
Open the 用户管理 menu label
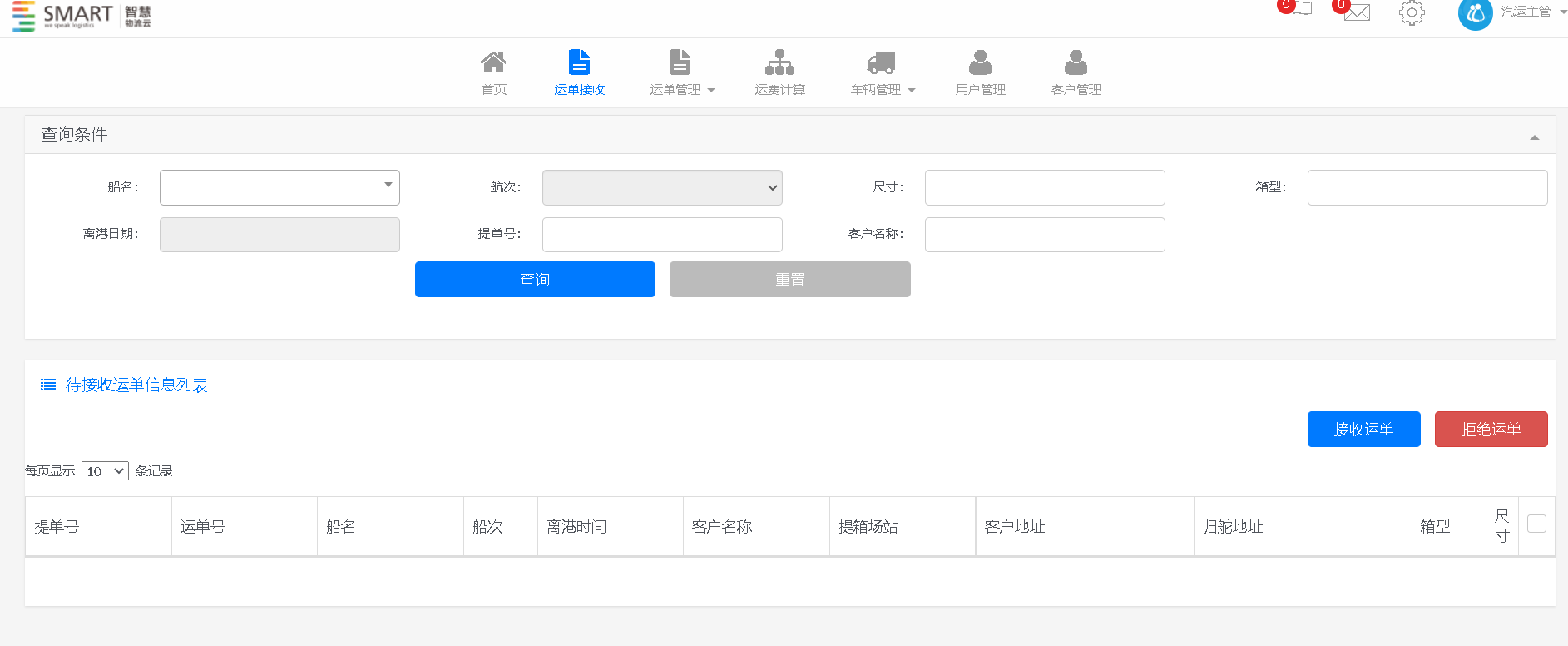click(x=981, y=90)
